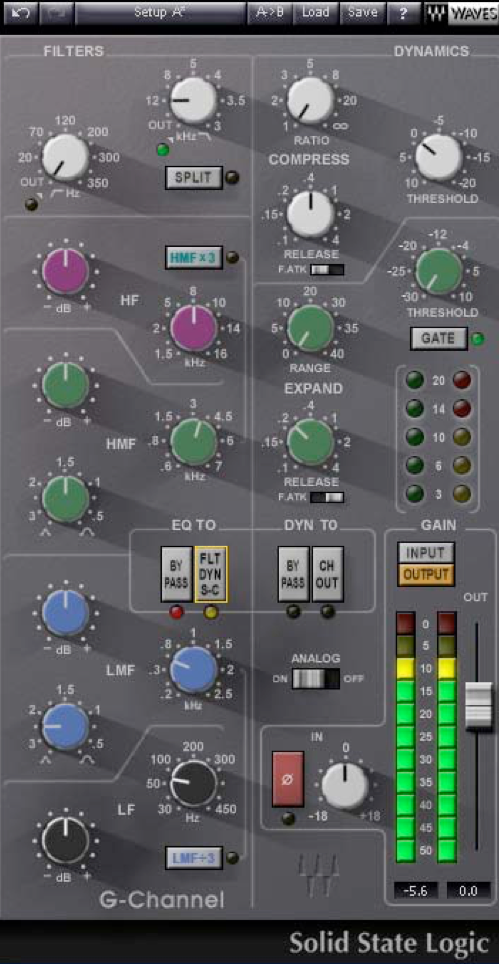Click the OUT gain fader handle

[x=479, y=705]
